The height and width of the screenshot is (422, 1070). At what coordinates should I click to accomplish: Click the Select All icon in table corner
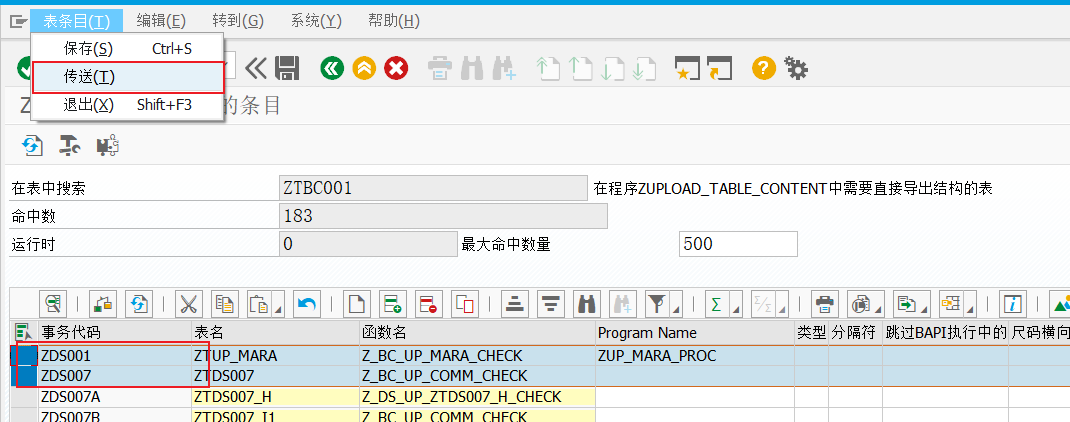coord(23,333)
